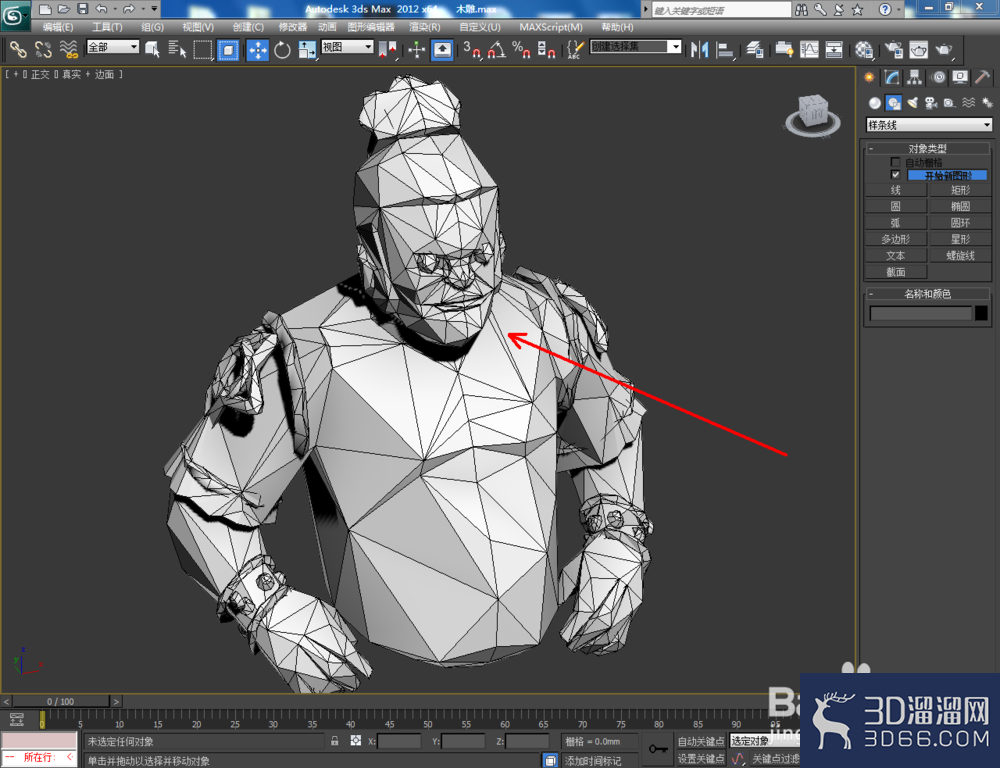Open the Material Editor

864,49
